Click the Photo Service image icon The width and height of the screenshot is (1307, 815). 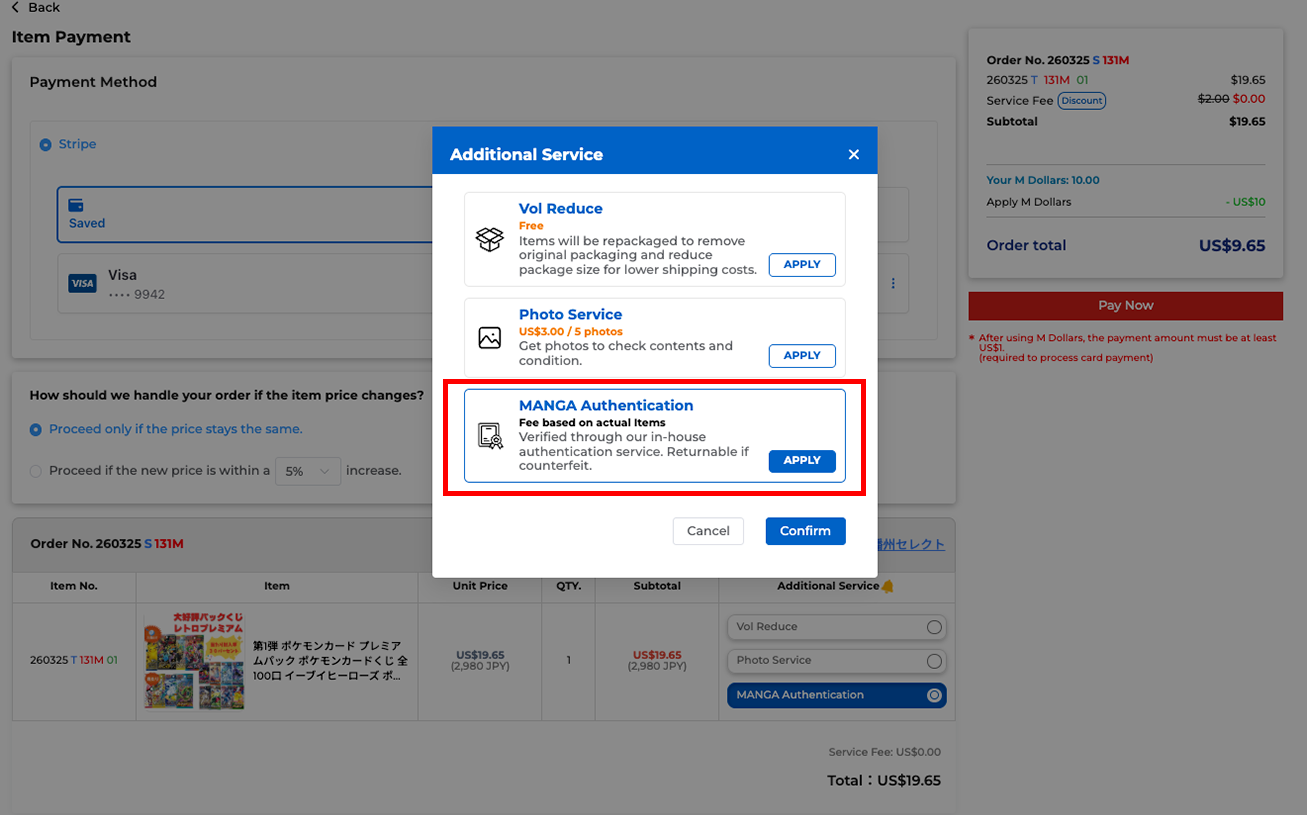489,338
